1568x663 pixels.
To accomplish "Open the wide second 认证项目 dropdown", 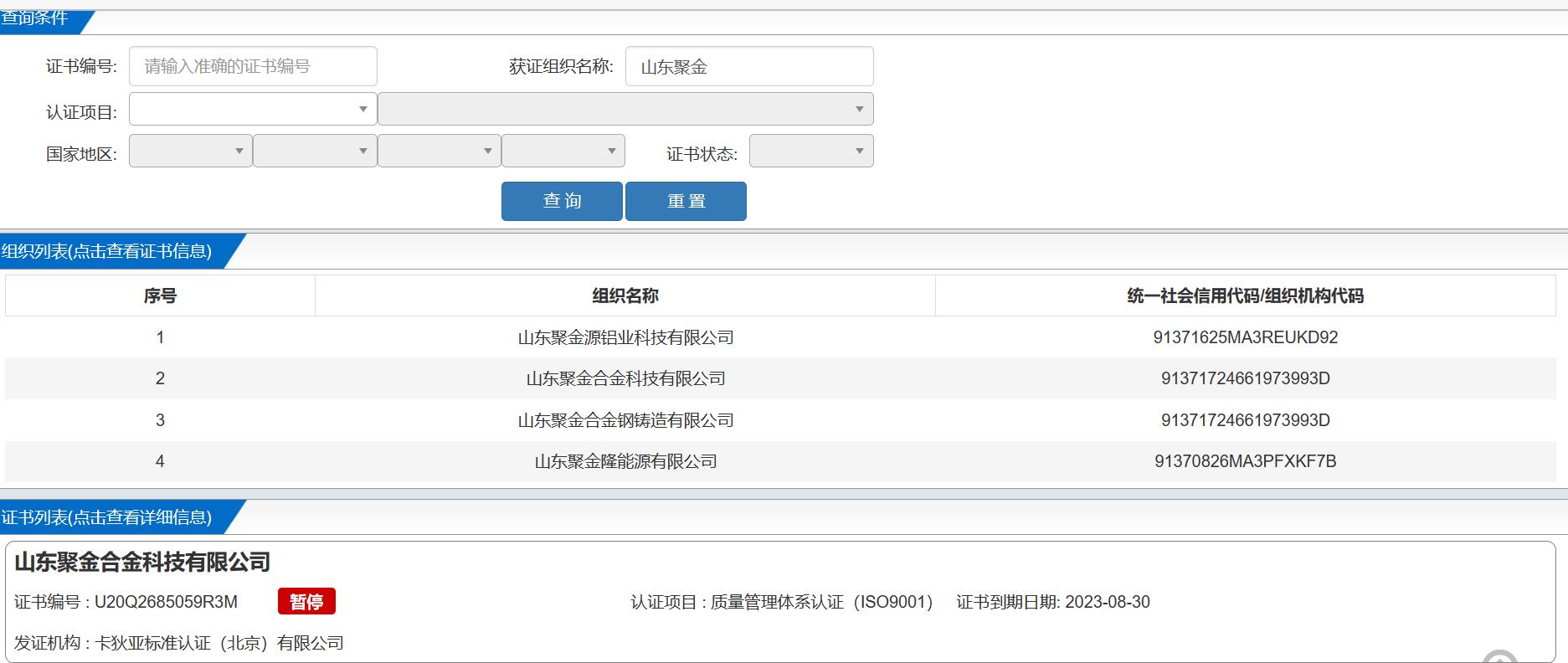I will coord(625,109).
